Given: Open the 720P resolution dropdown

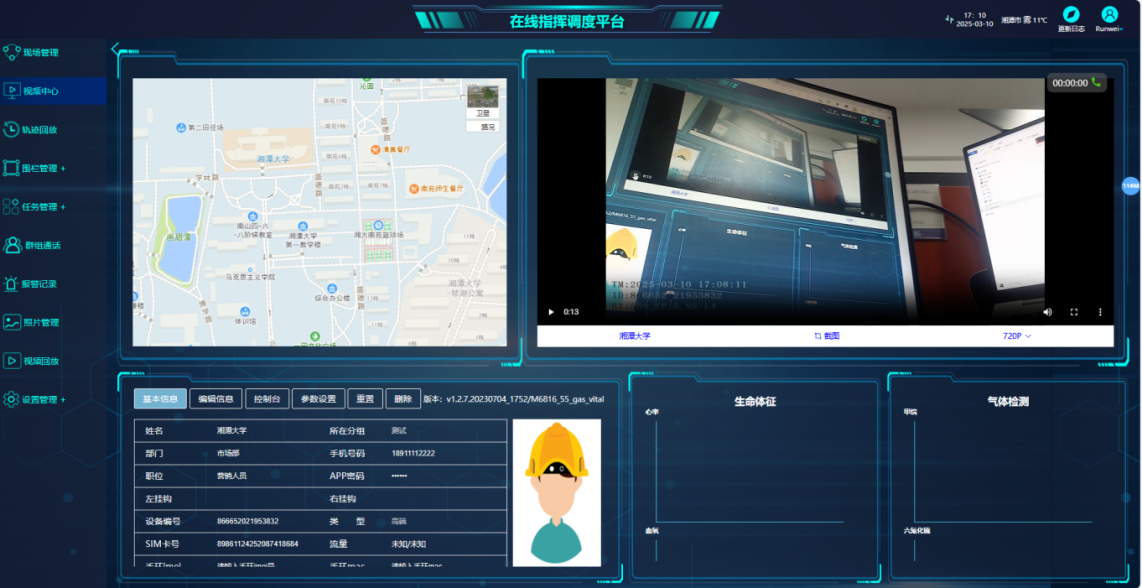Looking at the screenshot, I should tap(1016, 336).
